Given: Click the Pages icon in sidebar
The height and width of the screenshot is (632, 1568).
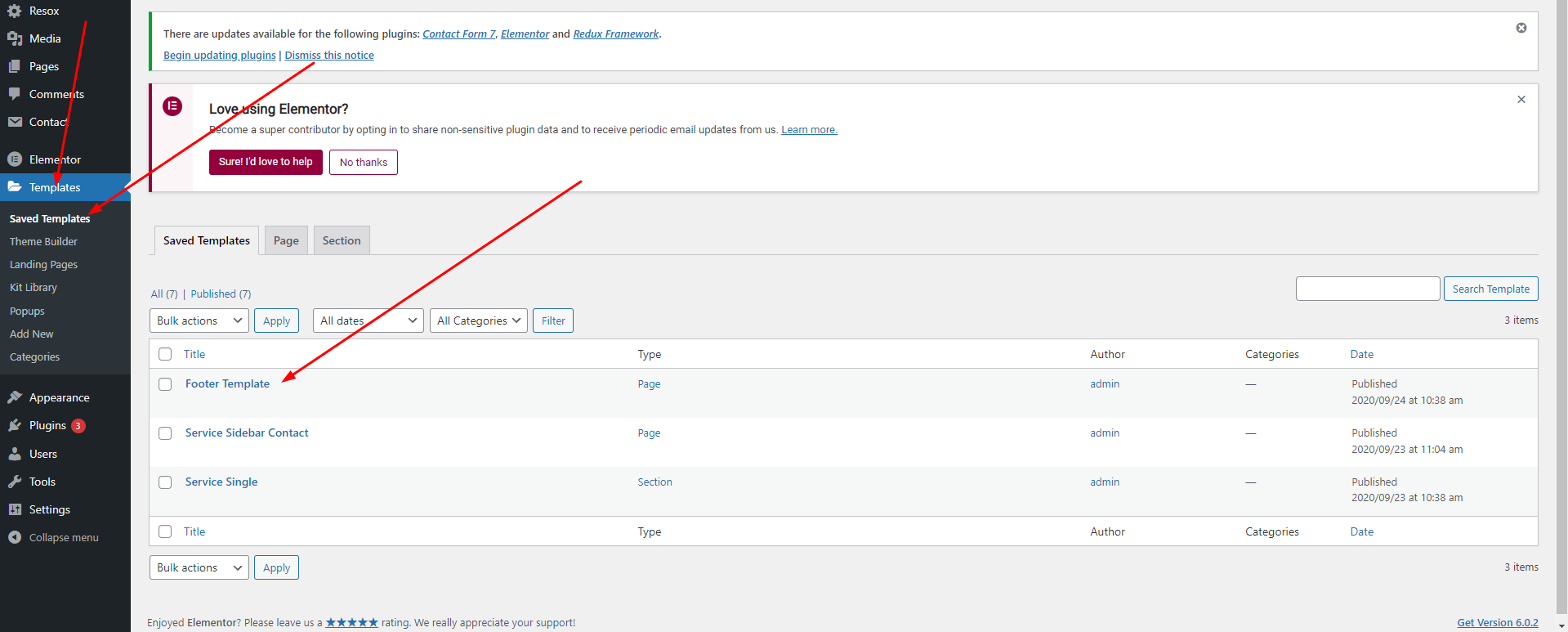Looking at the screenshot, I should 15,66.
